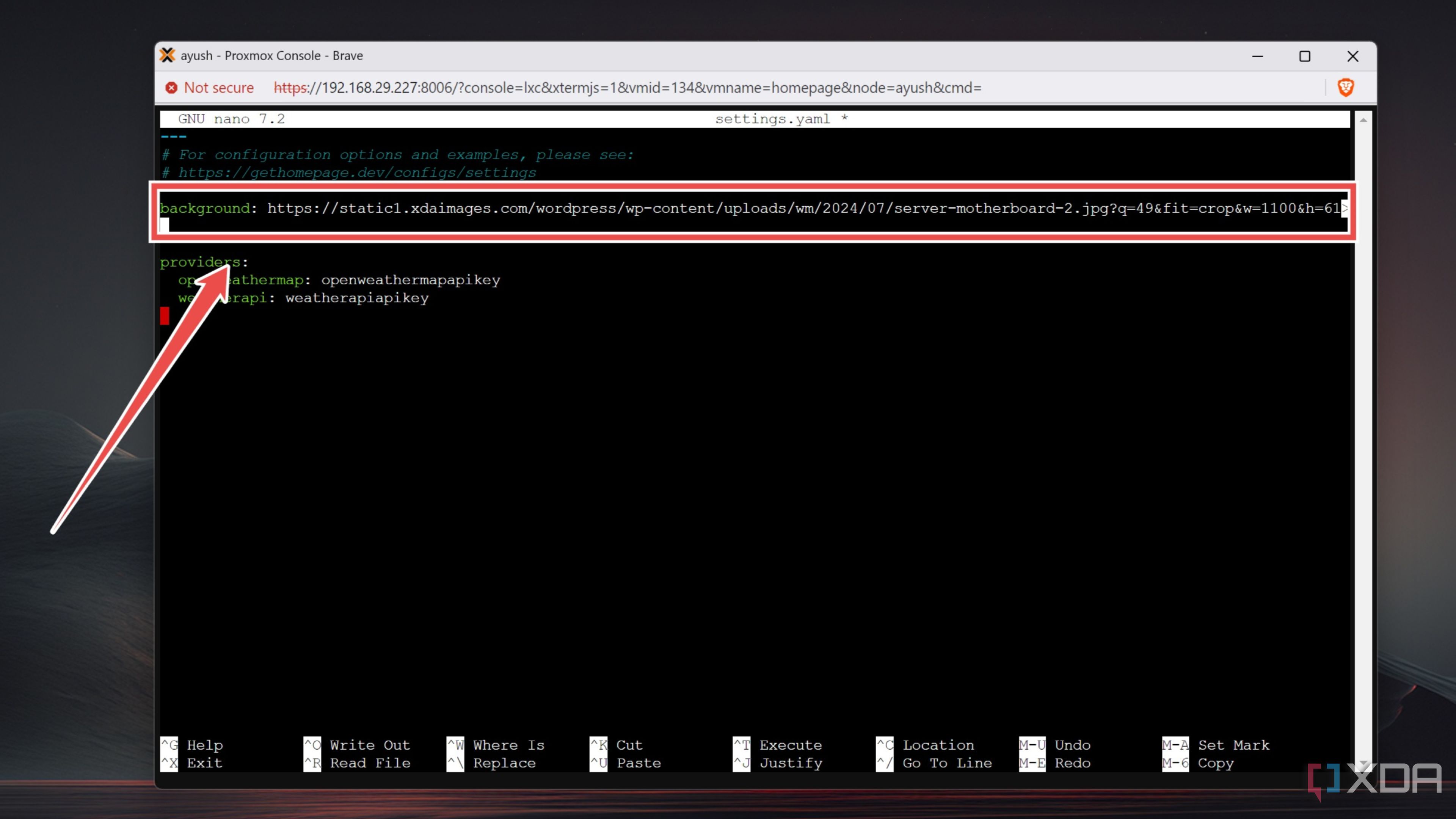Click the "Not secure" warning icon

(172, 88)
